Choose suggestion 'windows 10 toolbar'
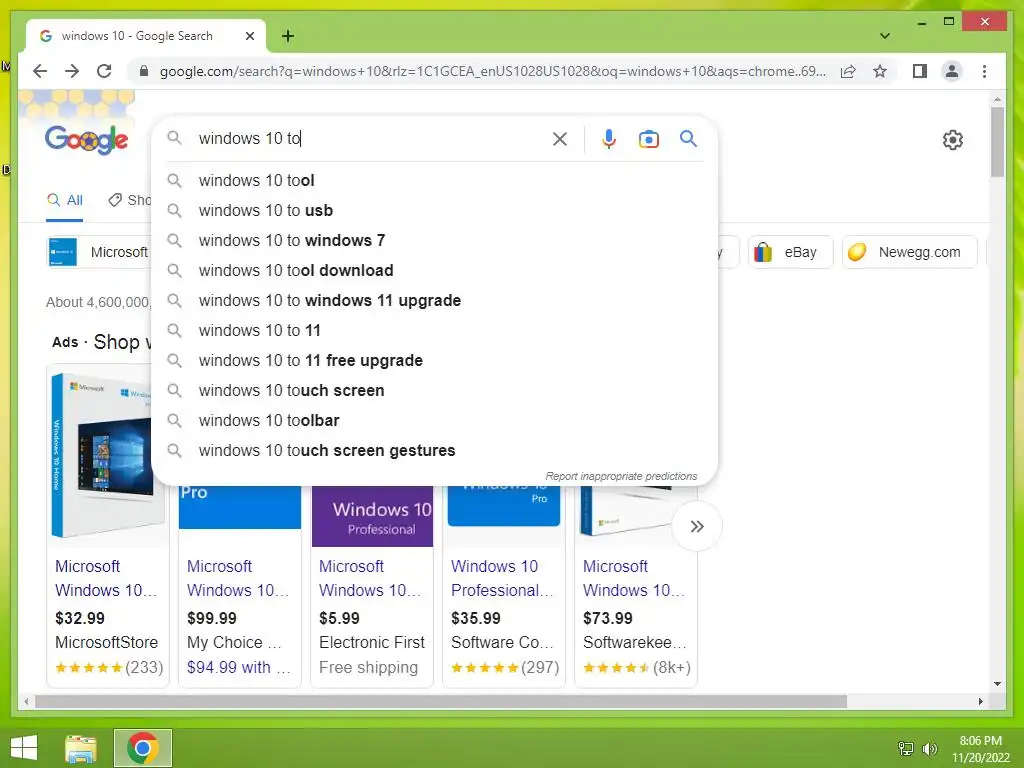The width and height of the screenshot is (1024, 768). pyautogui.click(x=434, y=421)
